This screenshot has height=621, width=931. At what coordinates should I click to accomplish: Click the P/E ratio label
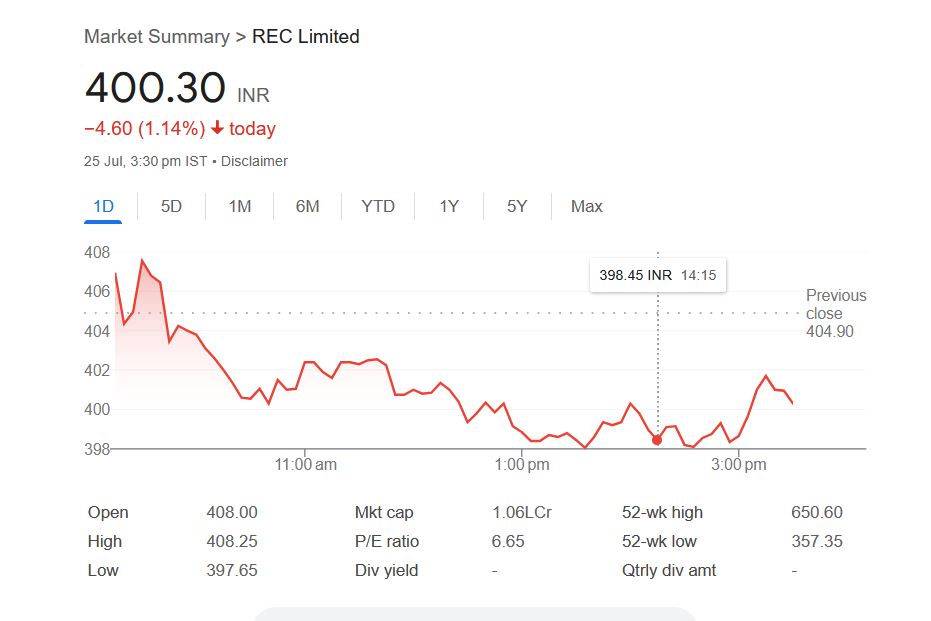coord(387,541)
